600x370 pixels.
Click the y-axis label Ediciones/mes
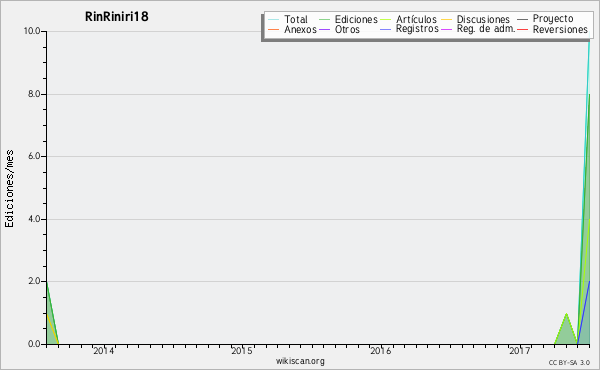point(9,188)
